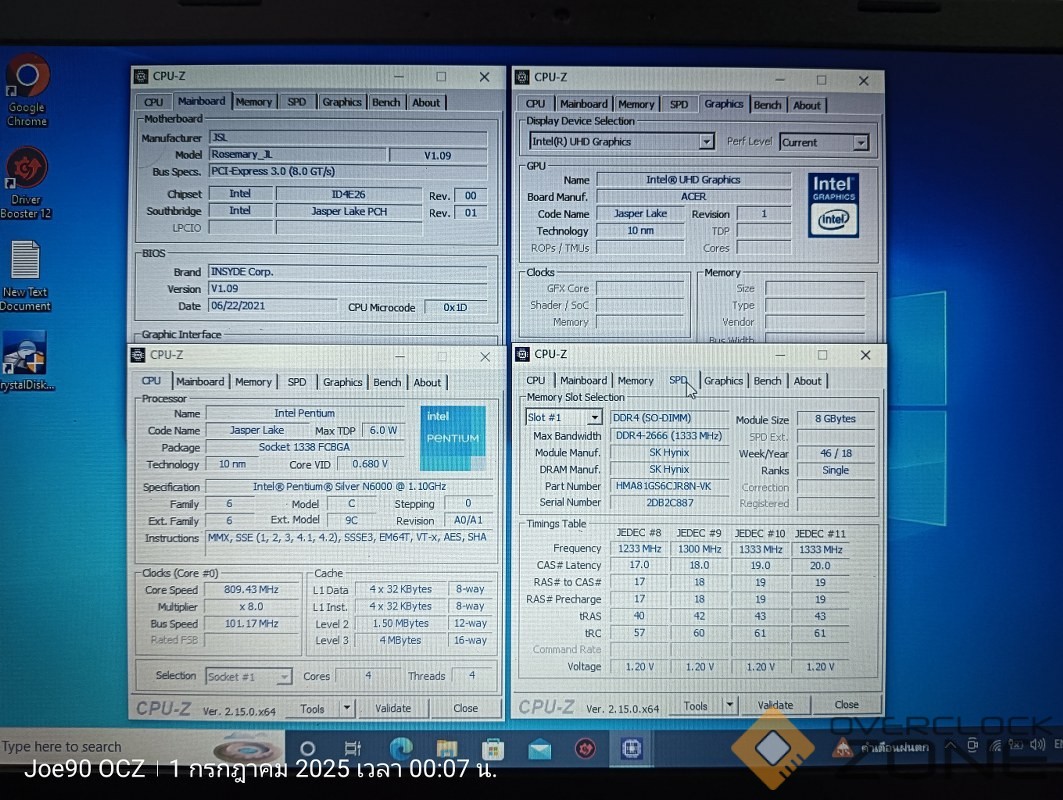This screenshot has height=800, width=1063.
Task: Open CPU tab in SPD window
Action: [536, 381]
